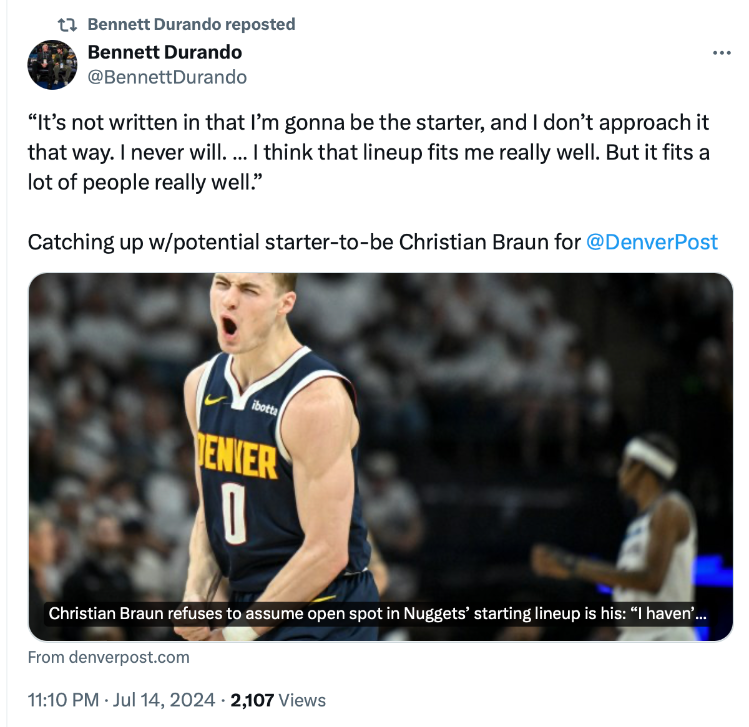Open the Christian Braun article photo
Viewport: 749px width, 727px height.
pos(380,440)
